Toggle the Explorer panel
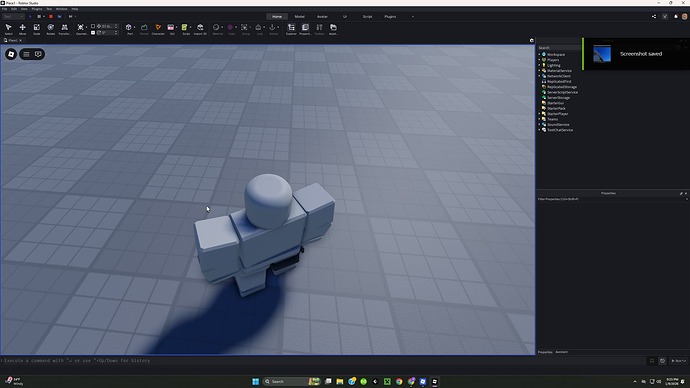Image resolution: width=690 pixels, height=388 pixels. pos(291,29)
